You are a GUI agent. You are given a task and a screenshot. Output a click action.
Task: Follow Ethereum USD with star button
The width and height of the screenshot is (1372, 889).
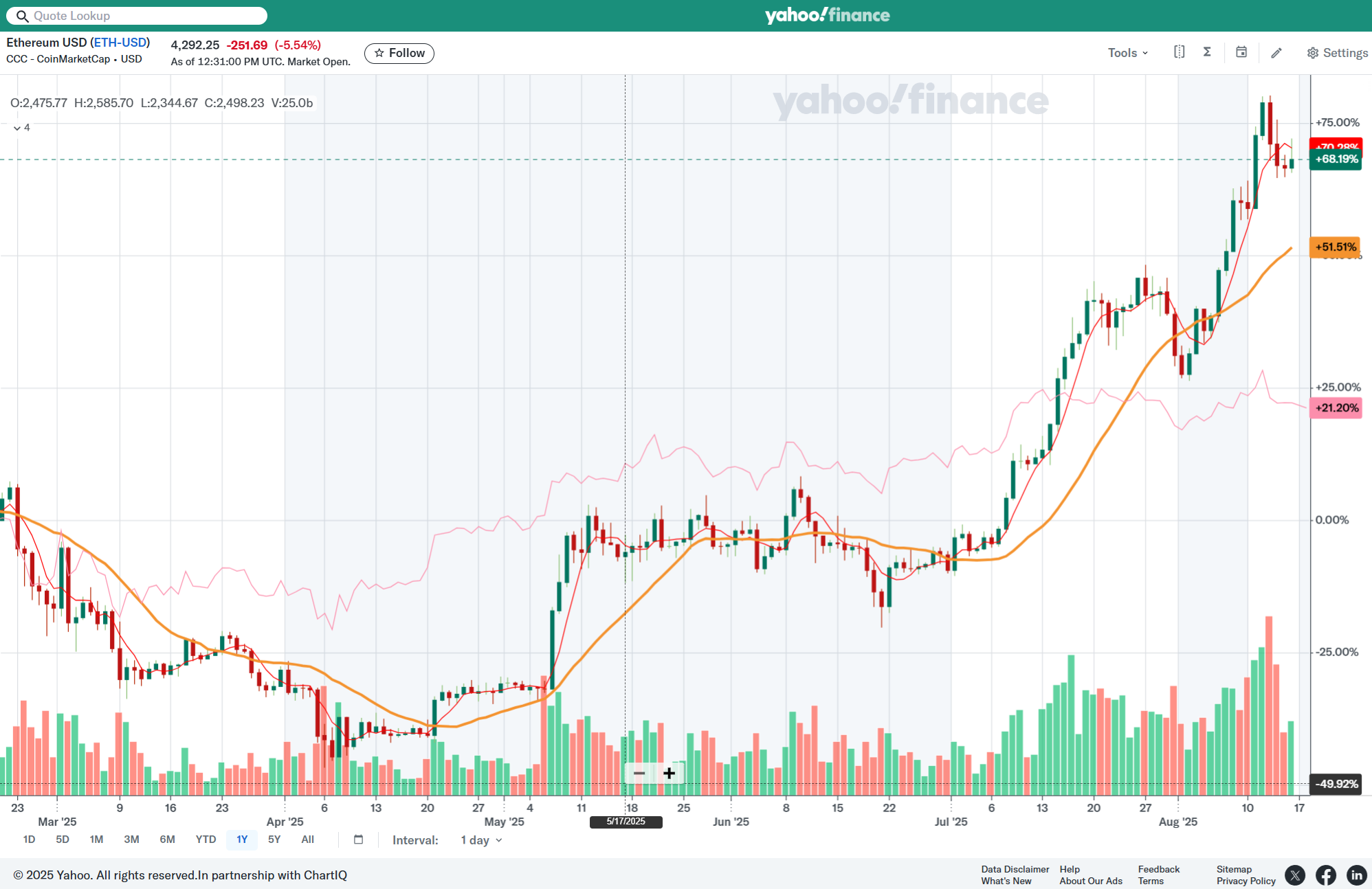399,53
